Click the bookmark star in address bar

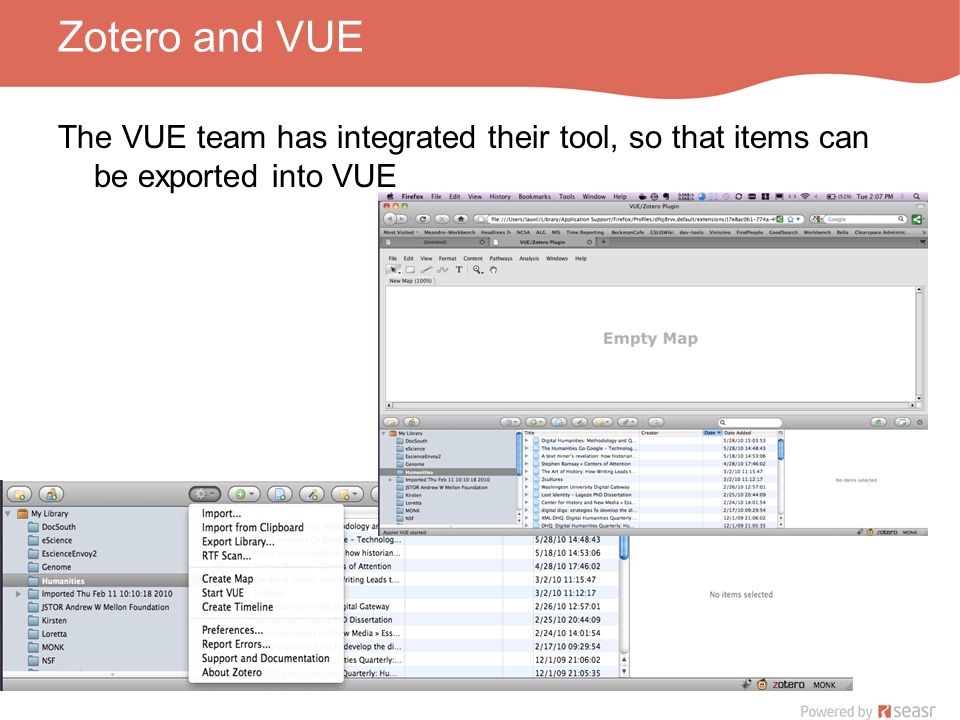click(790, 219)
